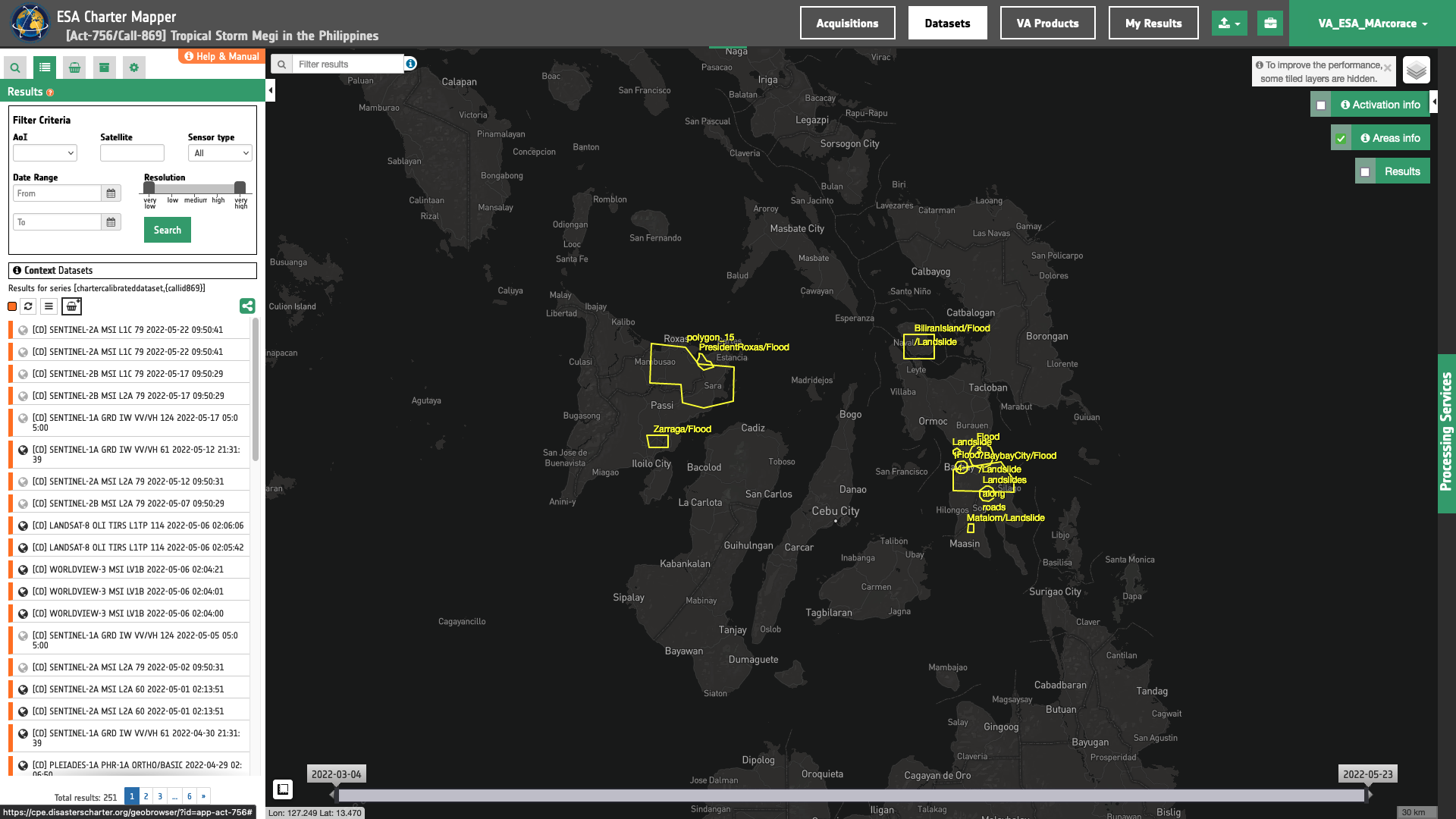Open the AoI dropdown
The image size is (1456, 819).
point(45,153)
